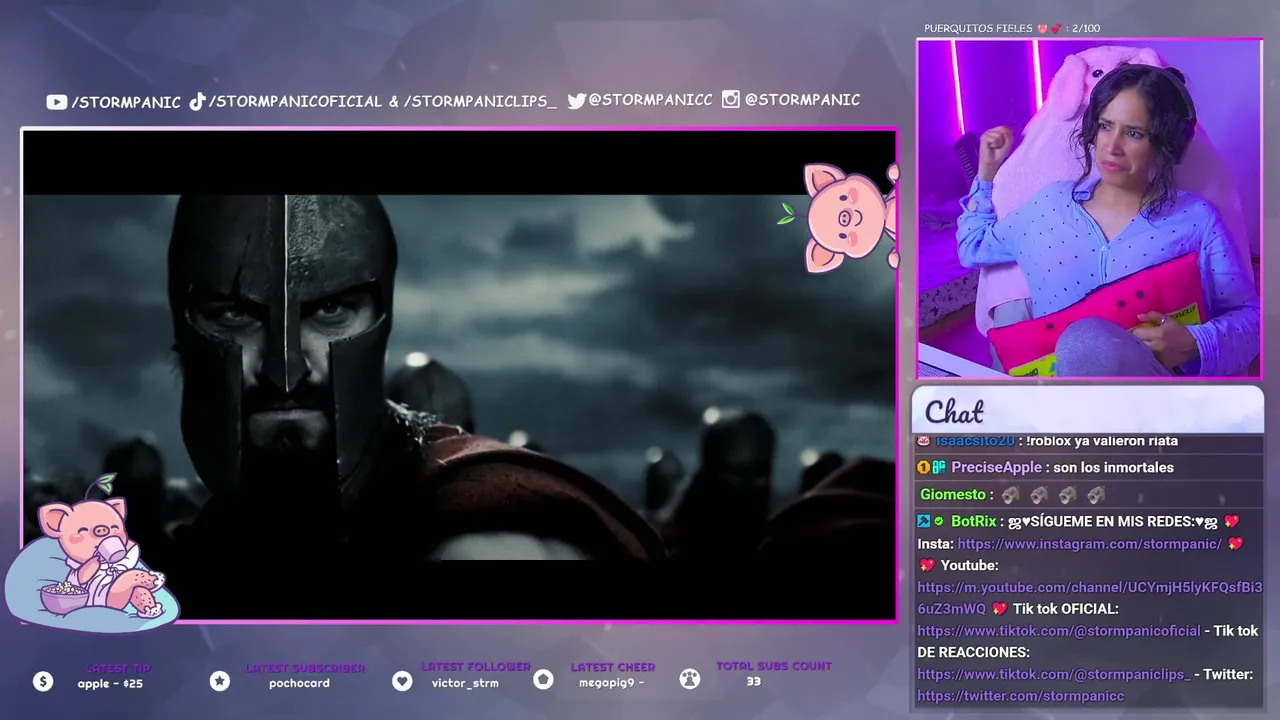Click the 'pochocard' latest subscriber name
Screen dimensions: 1280x720
(x=299, y=684)
